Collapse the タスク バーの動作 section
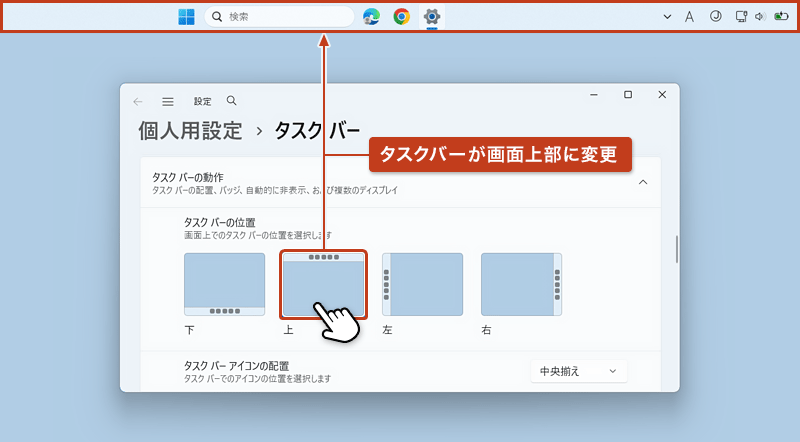The image size is (800, 442). point(643,182)
